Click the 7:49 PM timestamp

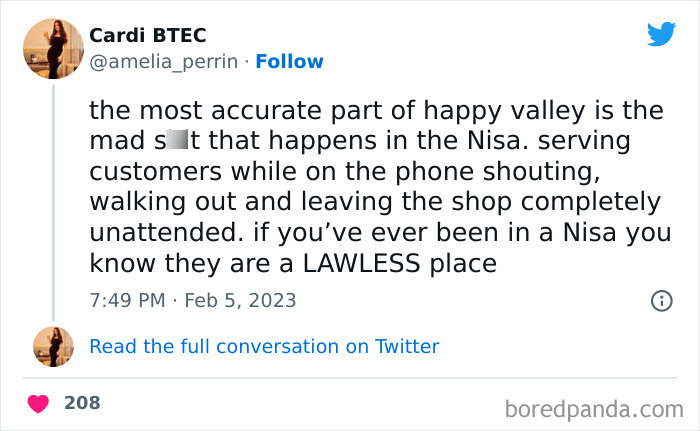[x=125, y=300]
